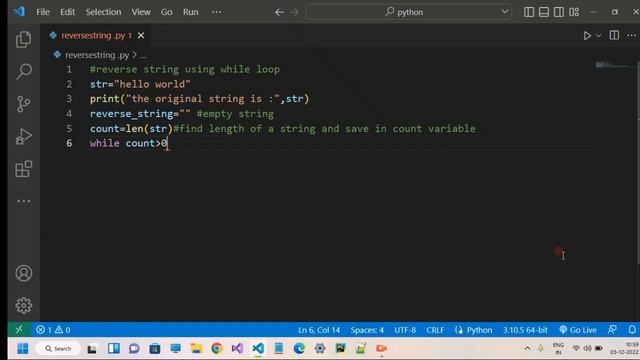Click line number 6 in gutter

pos(69,143)
